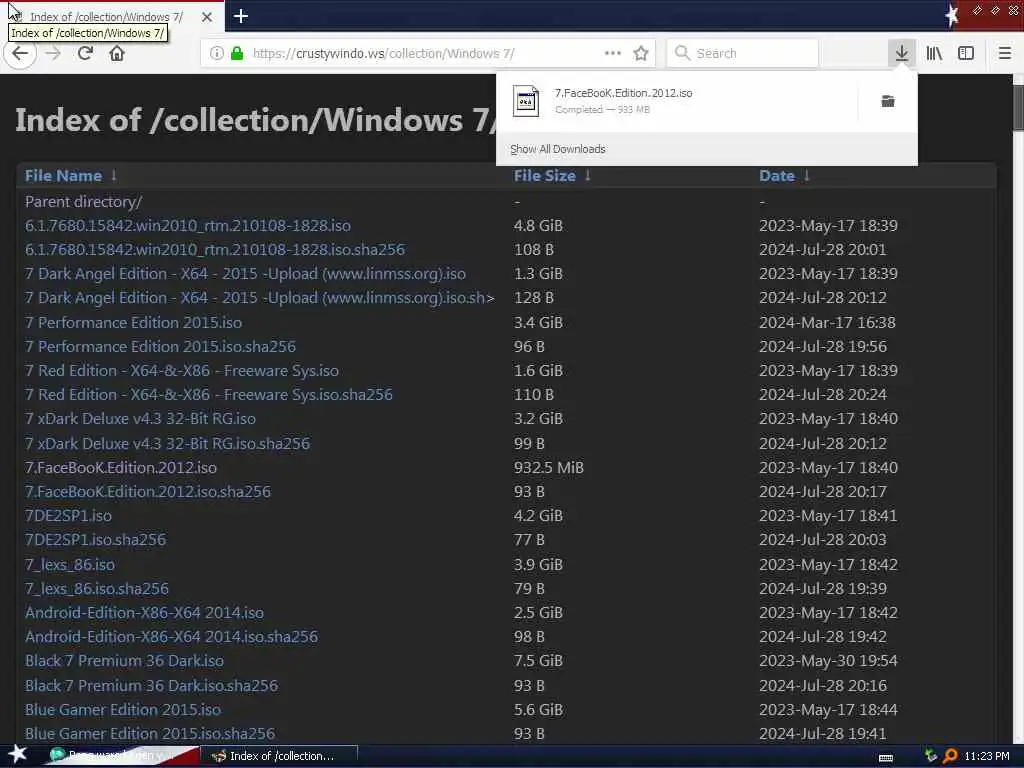Open Parent directory/ link

[x=83, y=202]
